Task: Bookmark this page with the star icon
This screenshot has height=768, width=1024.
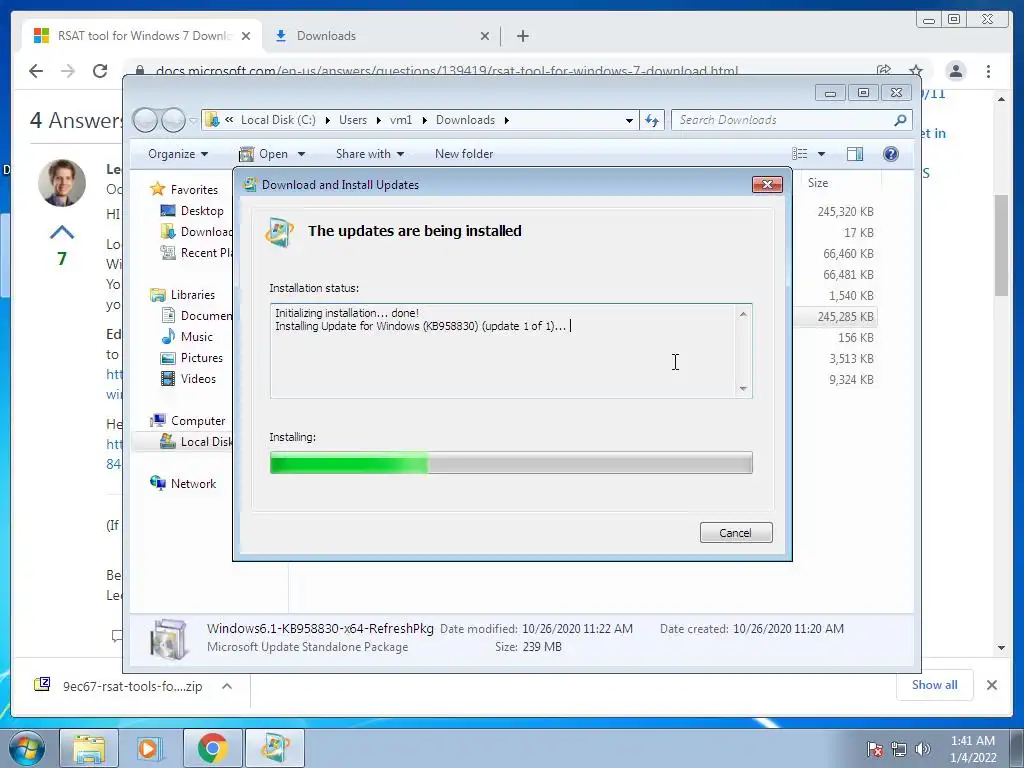Action: [x=916, y=71]
